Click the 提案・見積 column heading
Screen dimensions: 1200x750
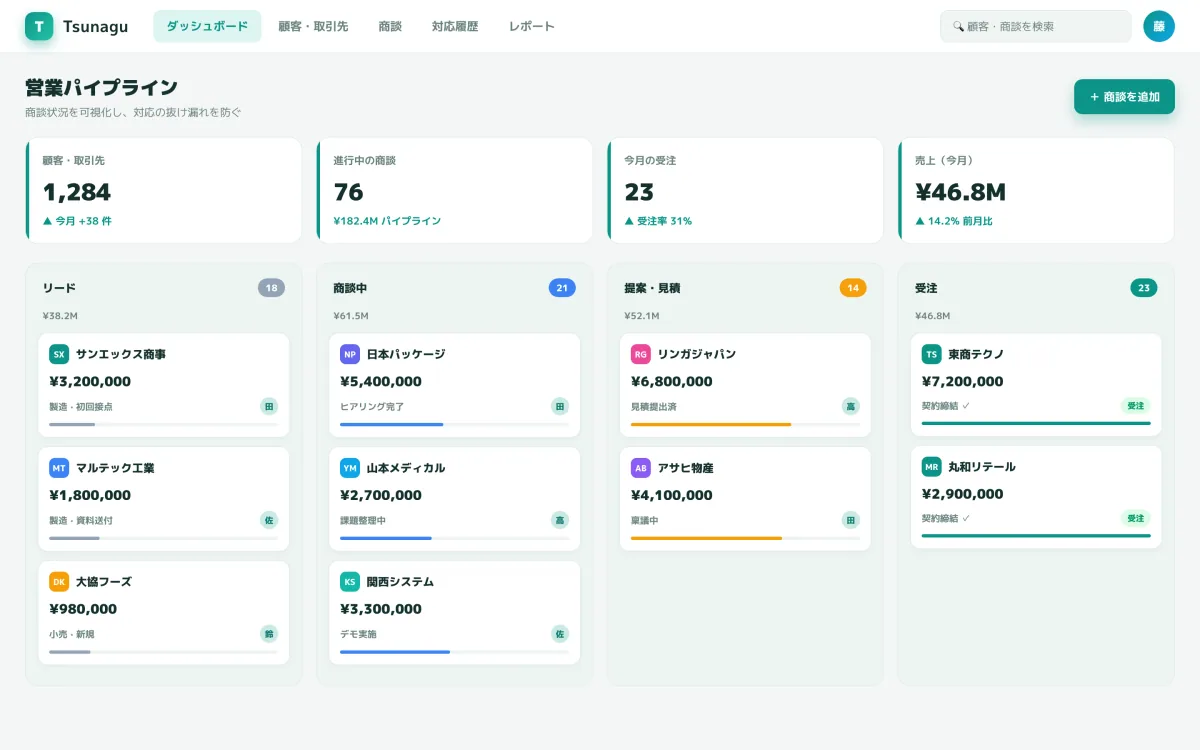652,288
